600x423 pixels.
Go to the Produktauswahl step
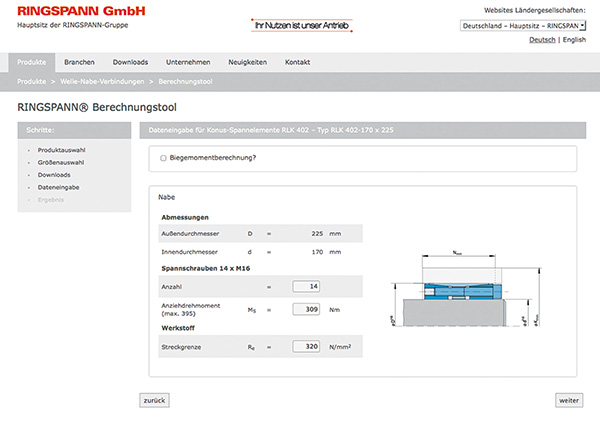click(x=62, y=148)
